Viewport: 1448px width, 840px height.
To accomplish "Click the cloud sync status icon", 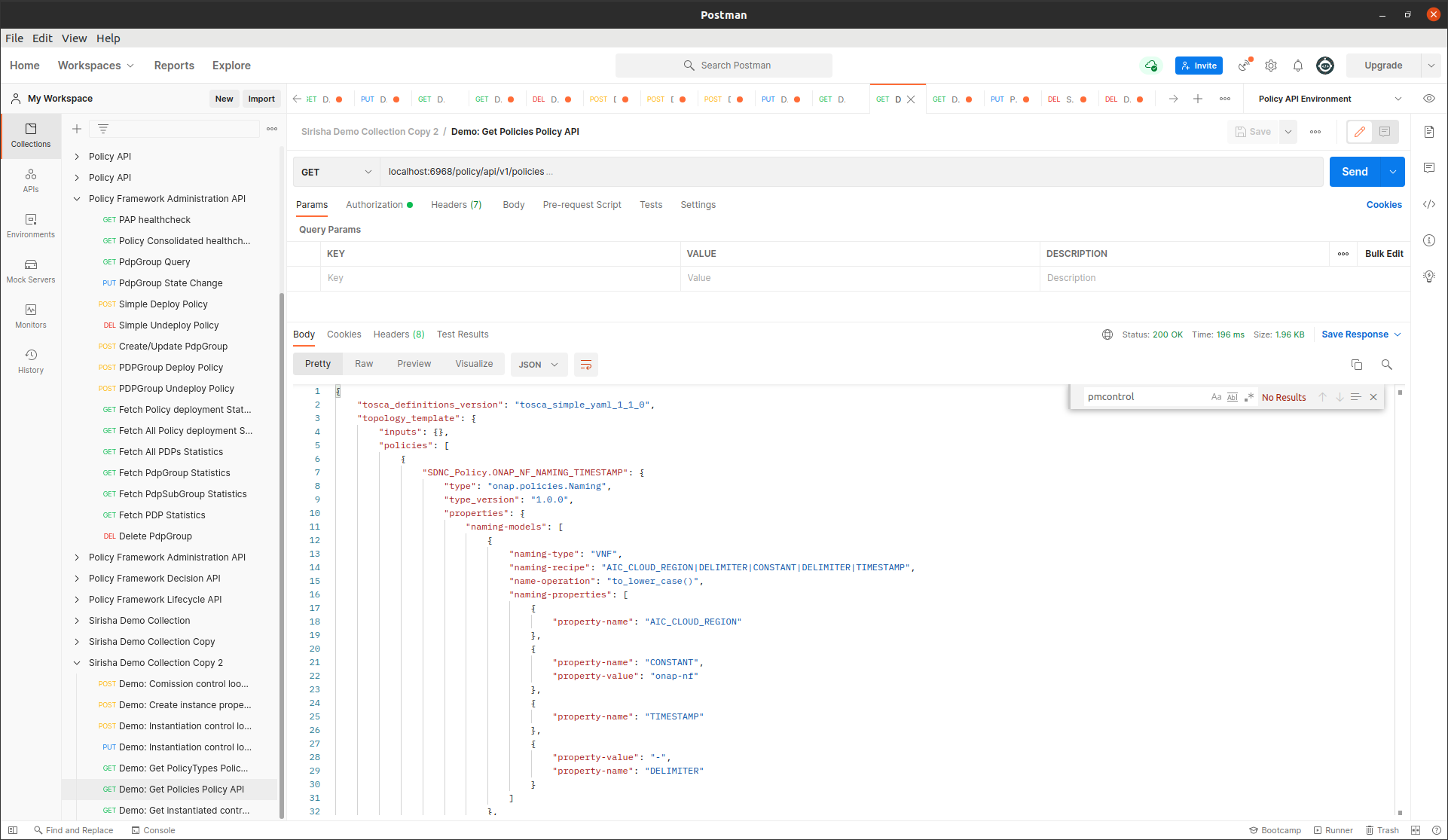I will [x=1151, y=66].
